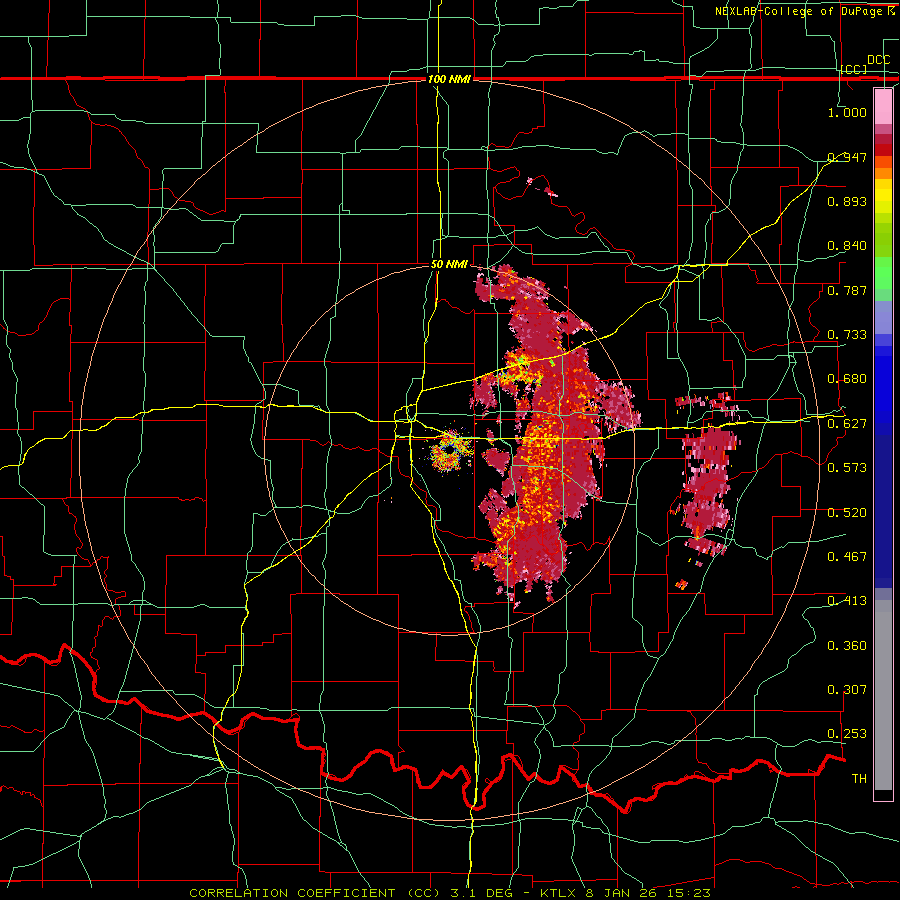Click the ring-shaped clutter echo near radar site

coord(449,451)
